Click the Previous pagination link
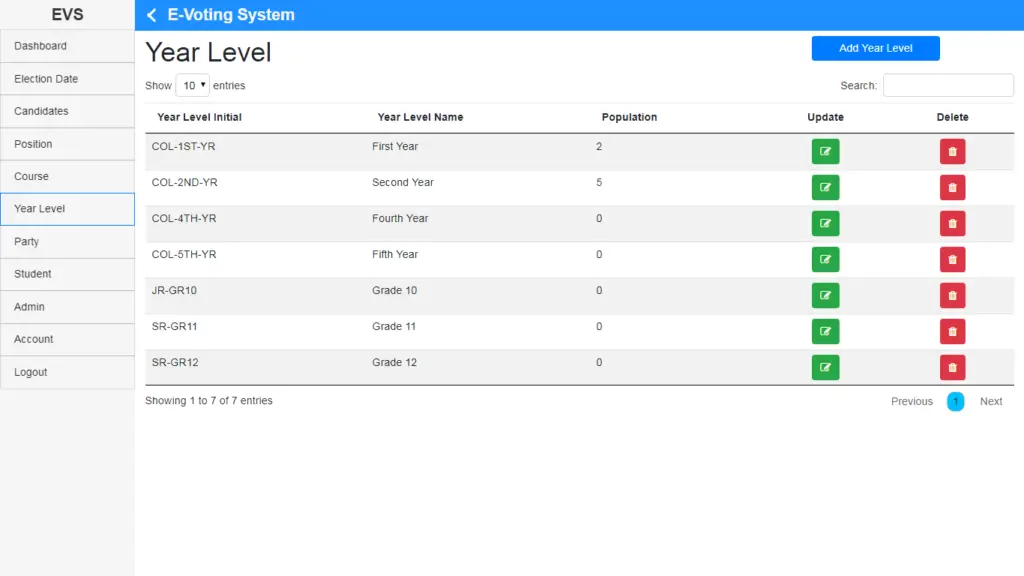Viewport: 1024px width, 576px height. (911, 401)
